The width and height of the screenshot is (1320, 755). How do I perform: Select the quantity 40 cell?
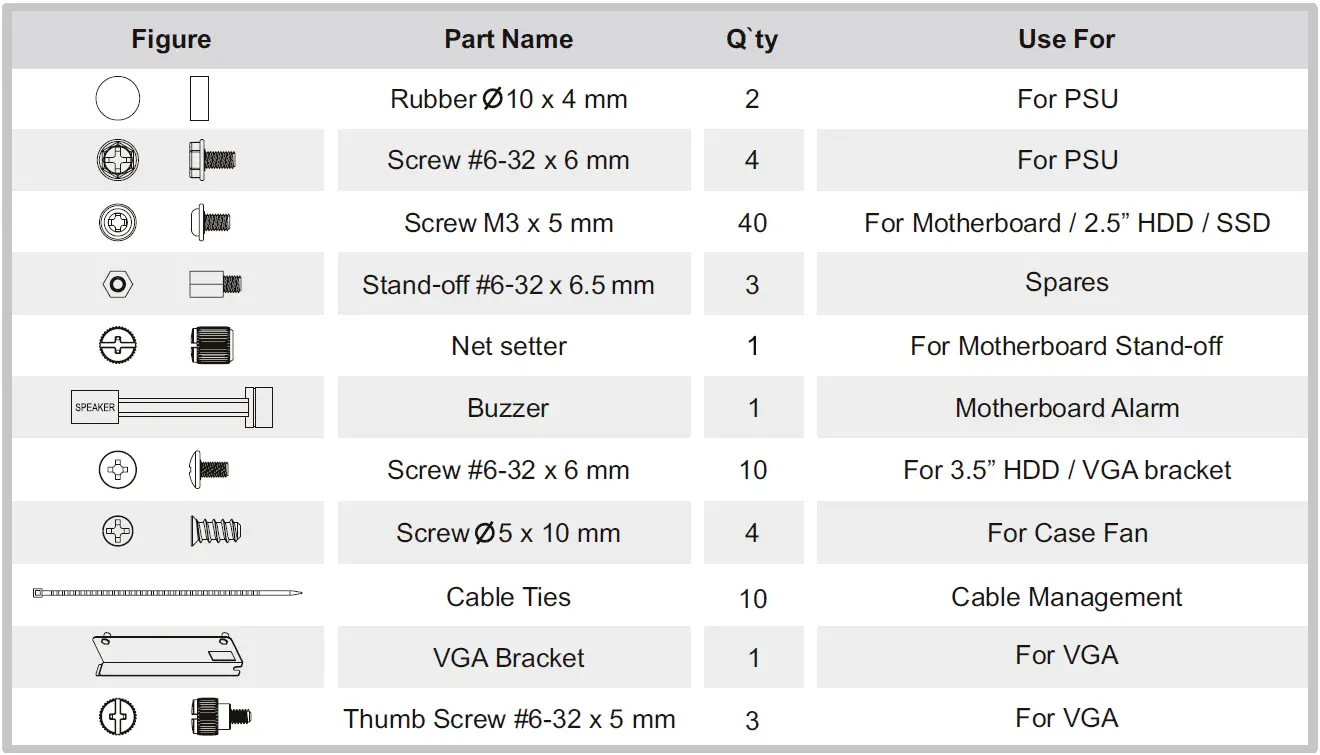(752, 223)
